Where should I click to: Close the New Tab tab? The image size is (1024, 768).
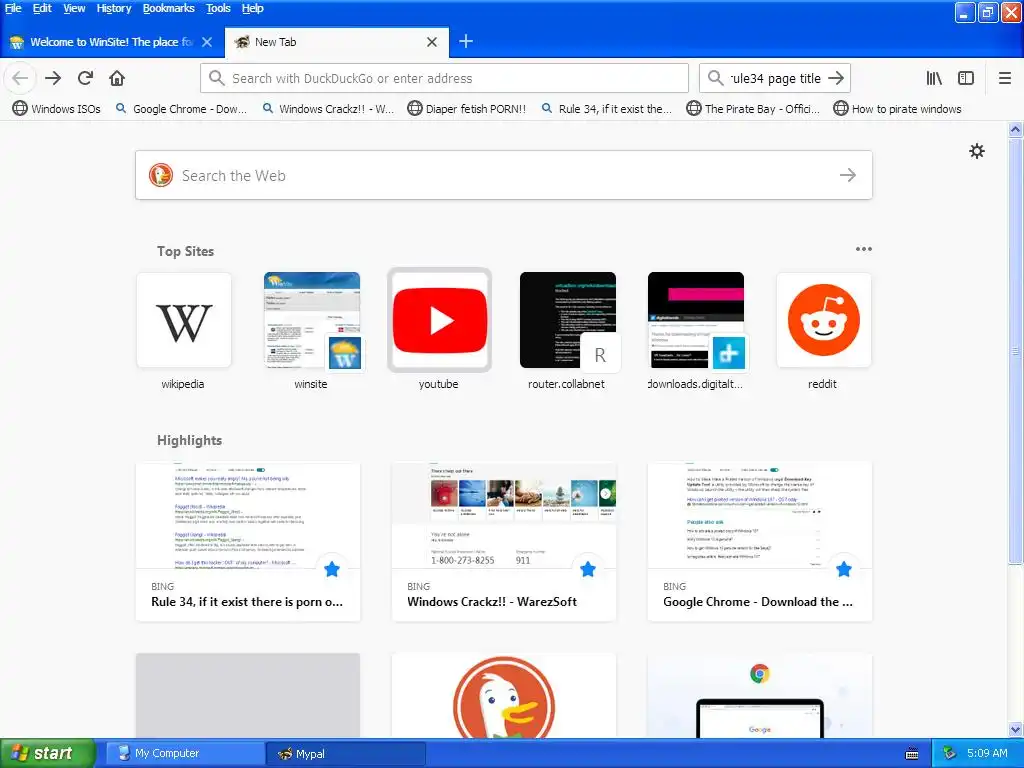click(432, 42)
